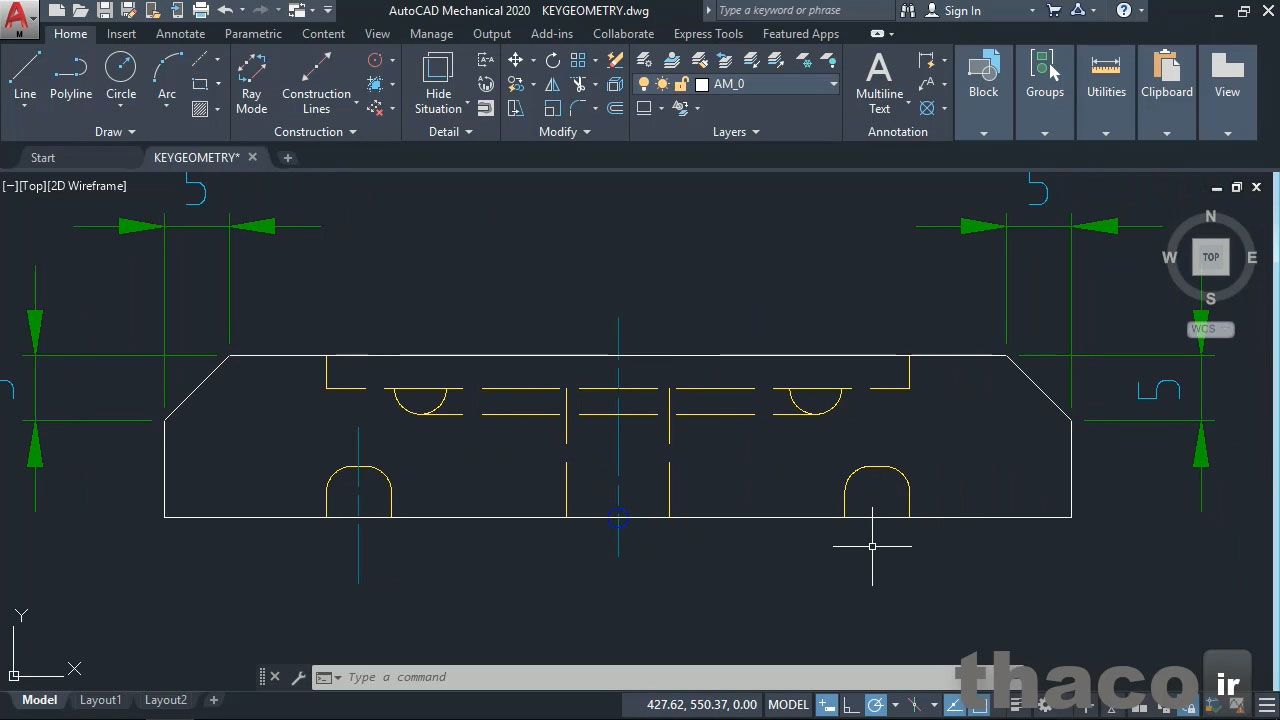
Task: Open the Help question mark icon
Action: pos(1124,11)
